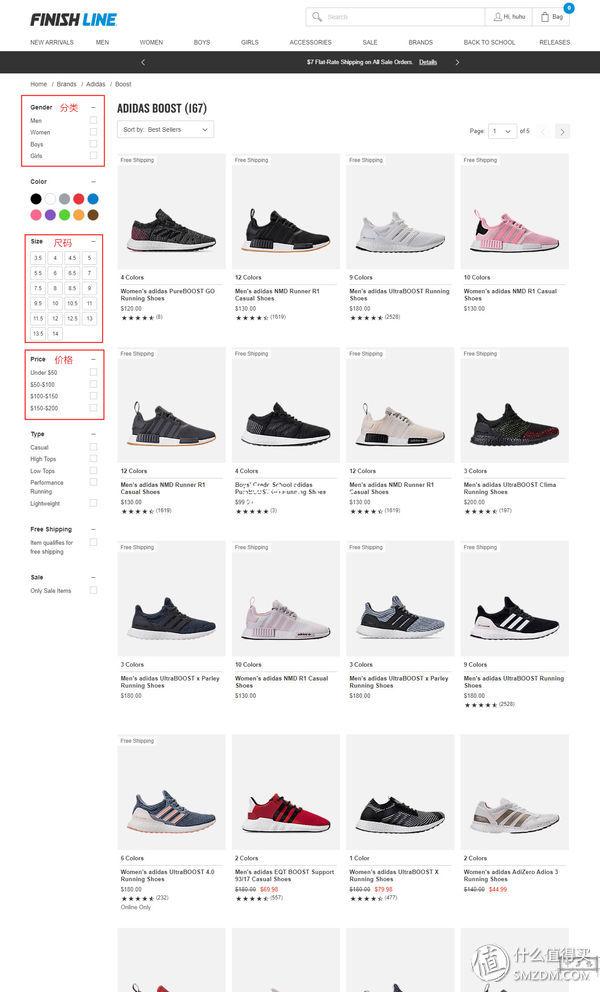600x992 pixels.
Task: Enable the Only Sale Items checkbox
Action: (x=93, y=590)
